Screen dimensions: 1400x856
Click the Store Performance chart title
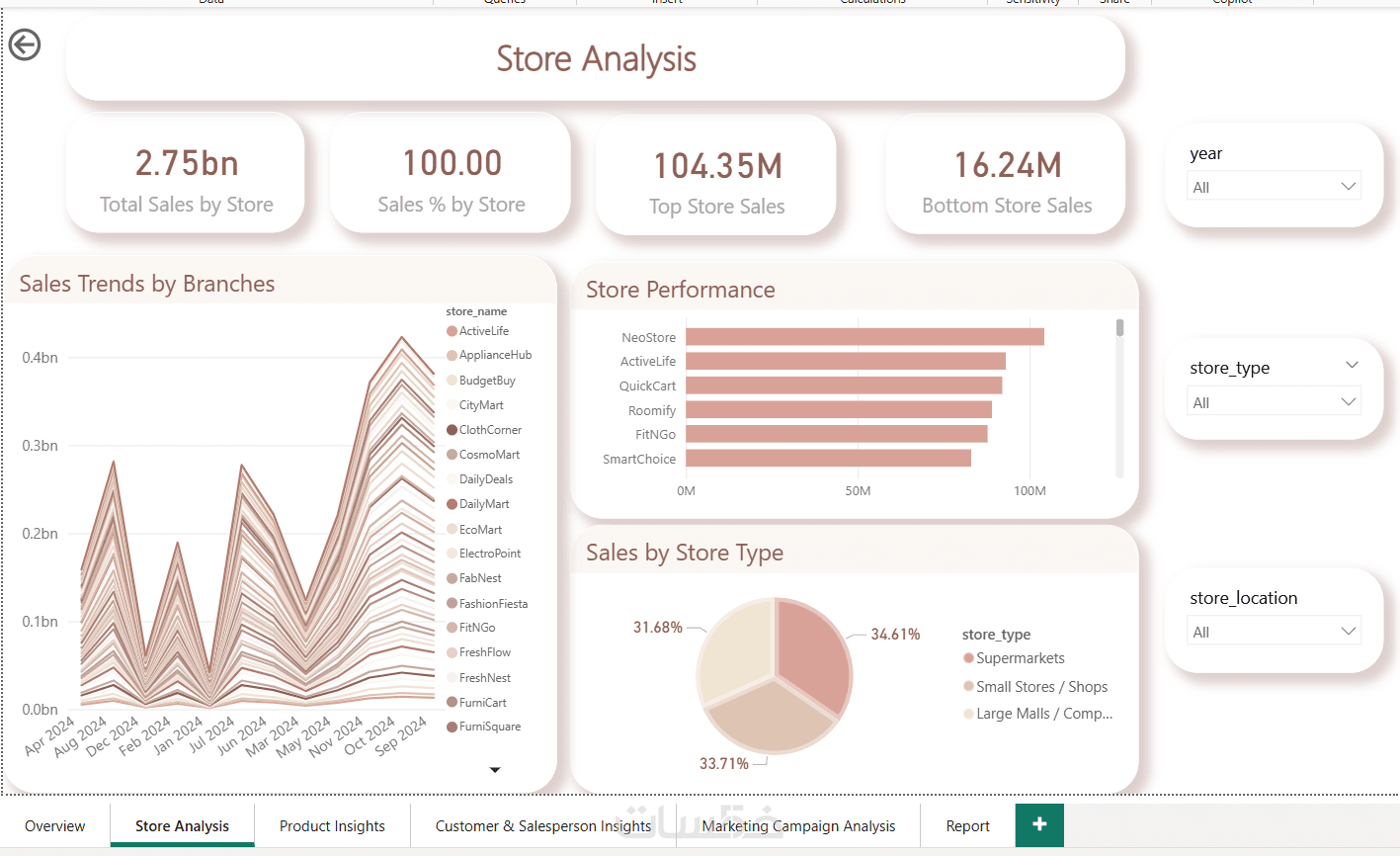tap(681, 290)
